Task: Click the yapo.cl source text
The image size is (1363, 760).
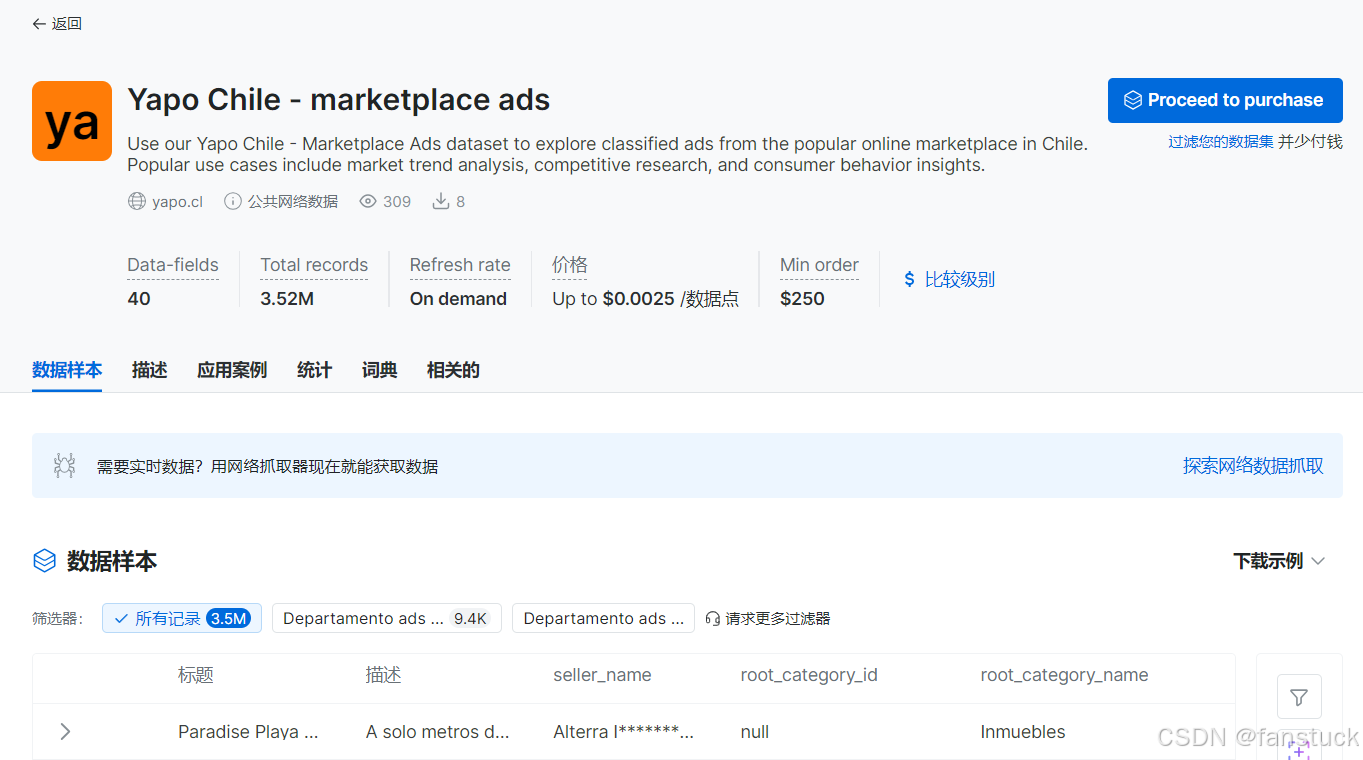Action: 177,202
